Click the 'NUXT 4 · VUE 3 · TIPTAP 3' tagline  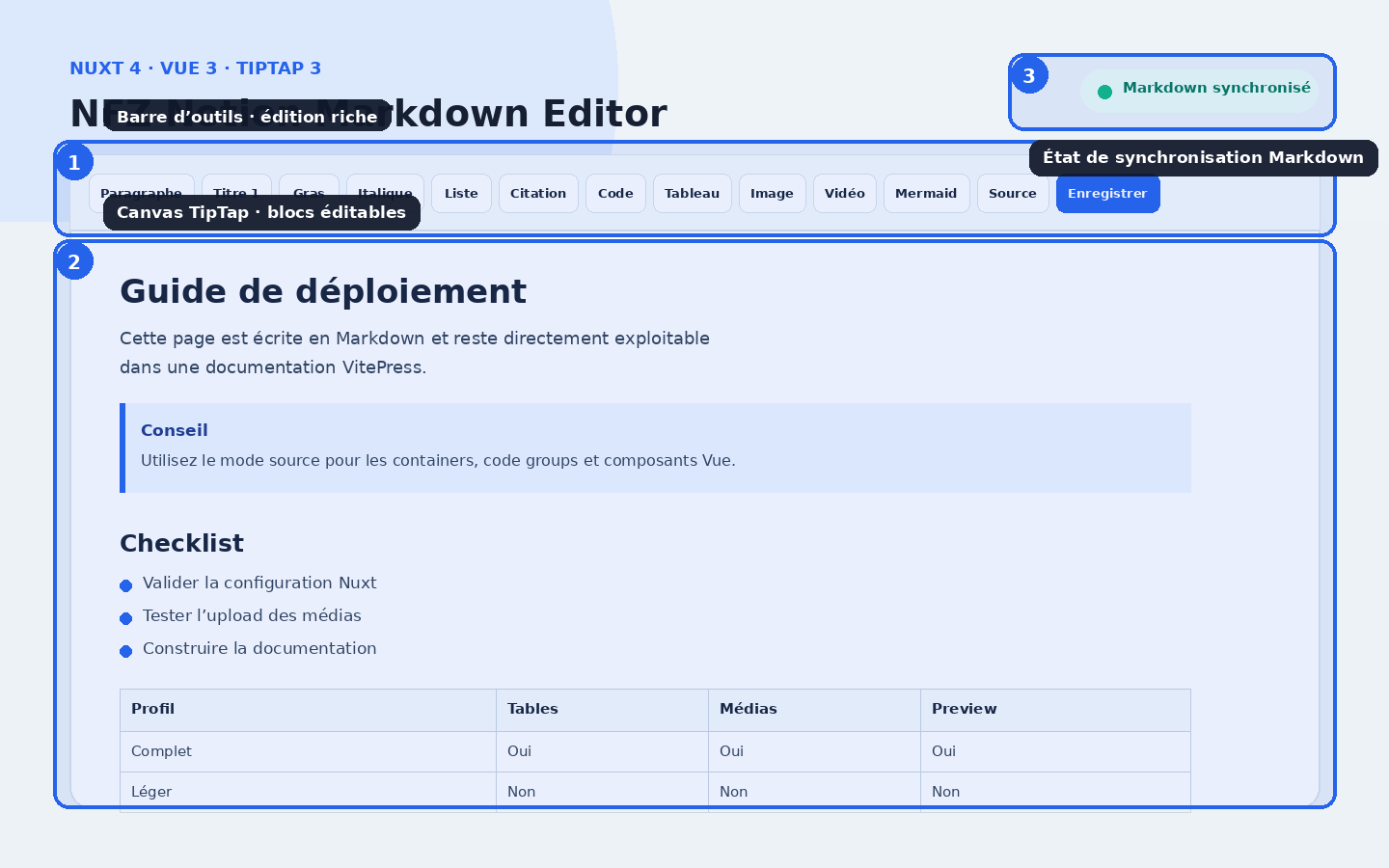click(195, 68)
